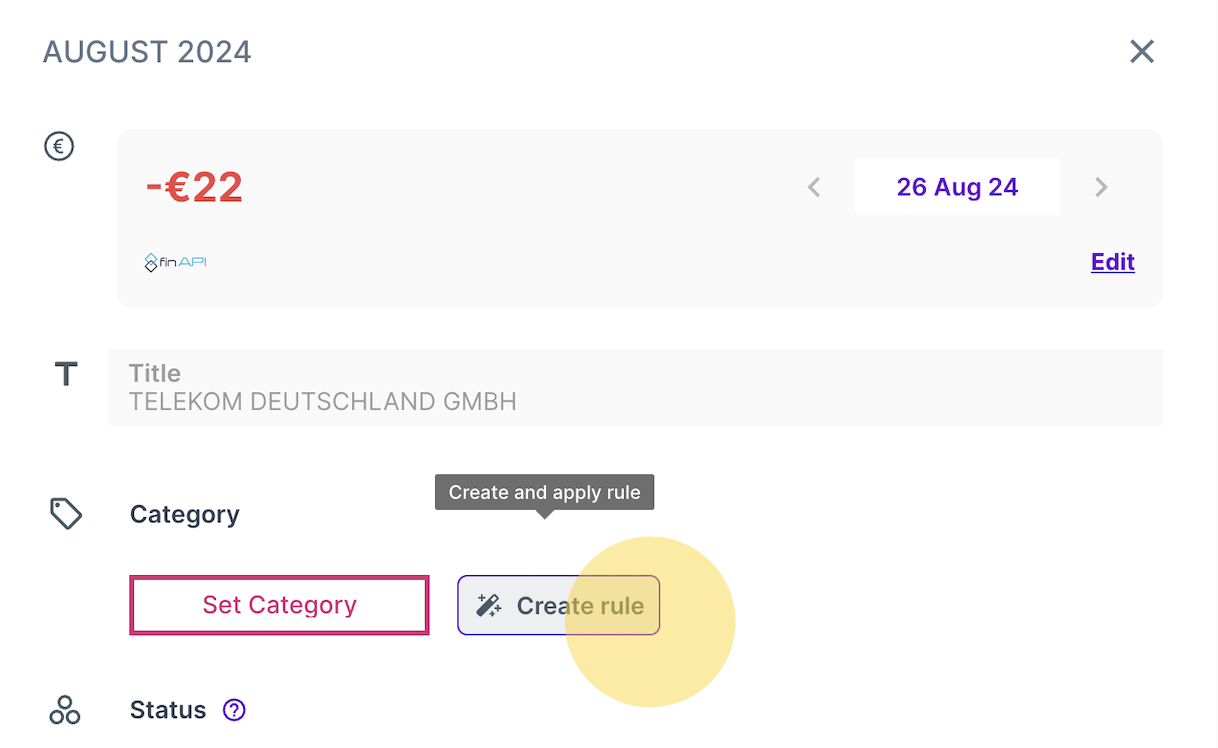Click the finAPI logo
This screenshot has height=748, width=1218.
175,262
